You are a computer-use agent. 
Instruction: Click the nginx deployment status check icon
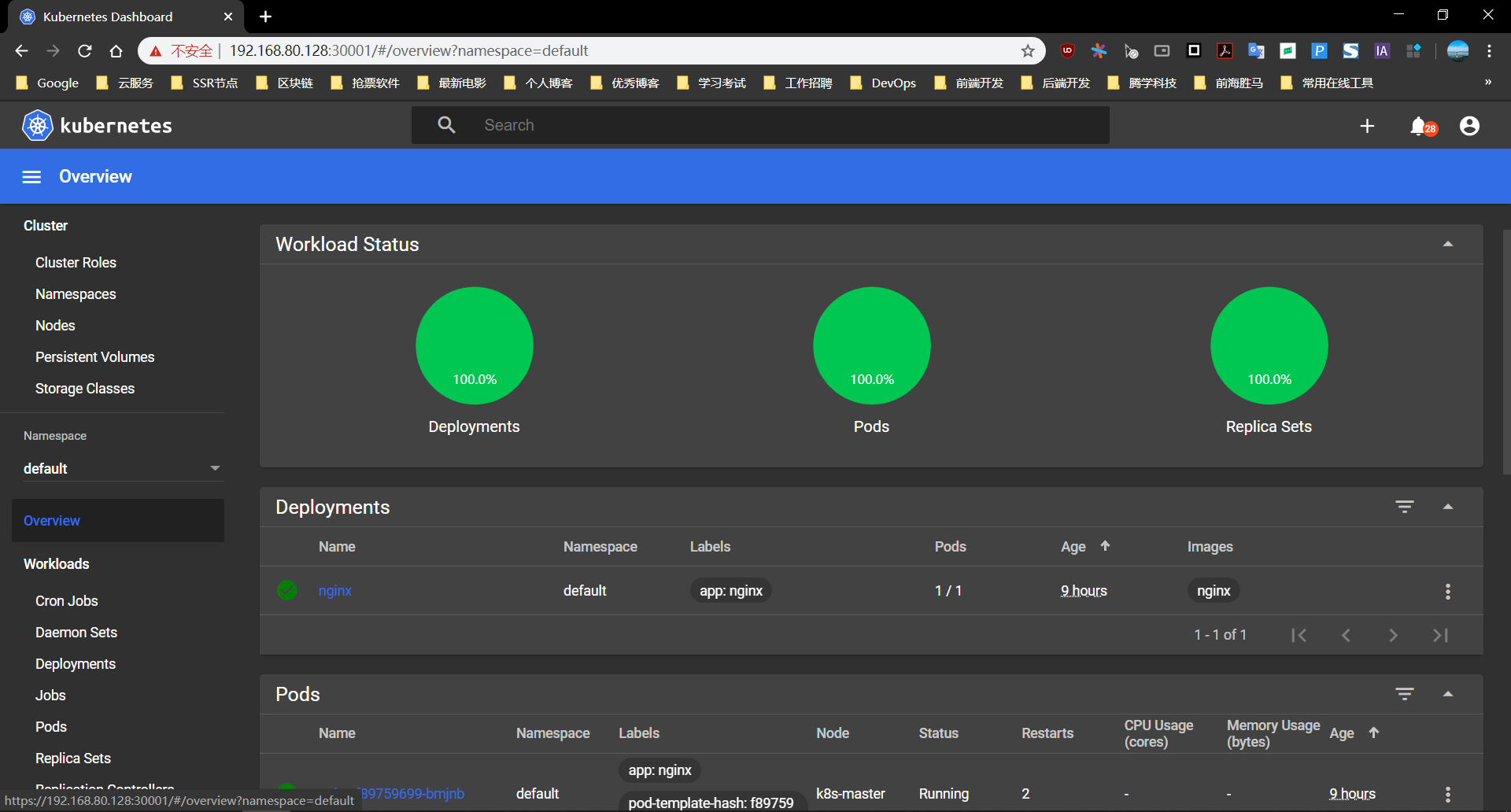[287, 590]
